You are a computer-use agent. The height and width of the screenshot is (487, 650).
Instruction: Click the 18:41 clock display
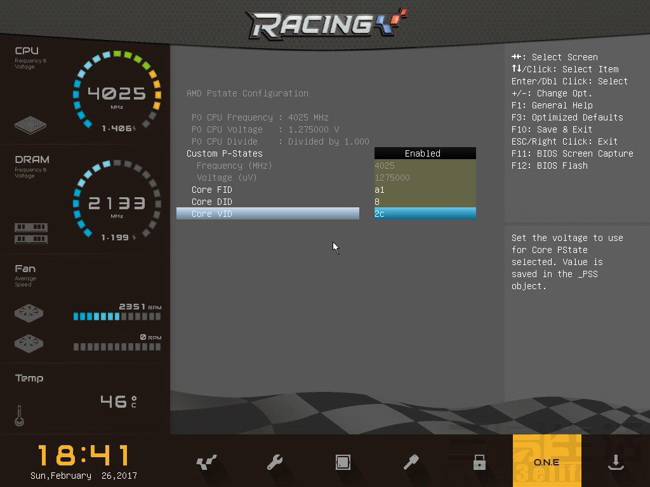click(83, 455)
